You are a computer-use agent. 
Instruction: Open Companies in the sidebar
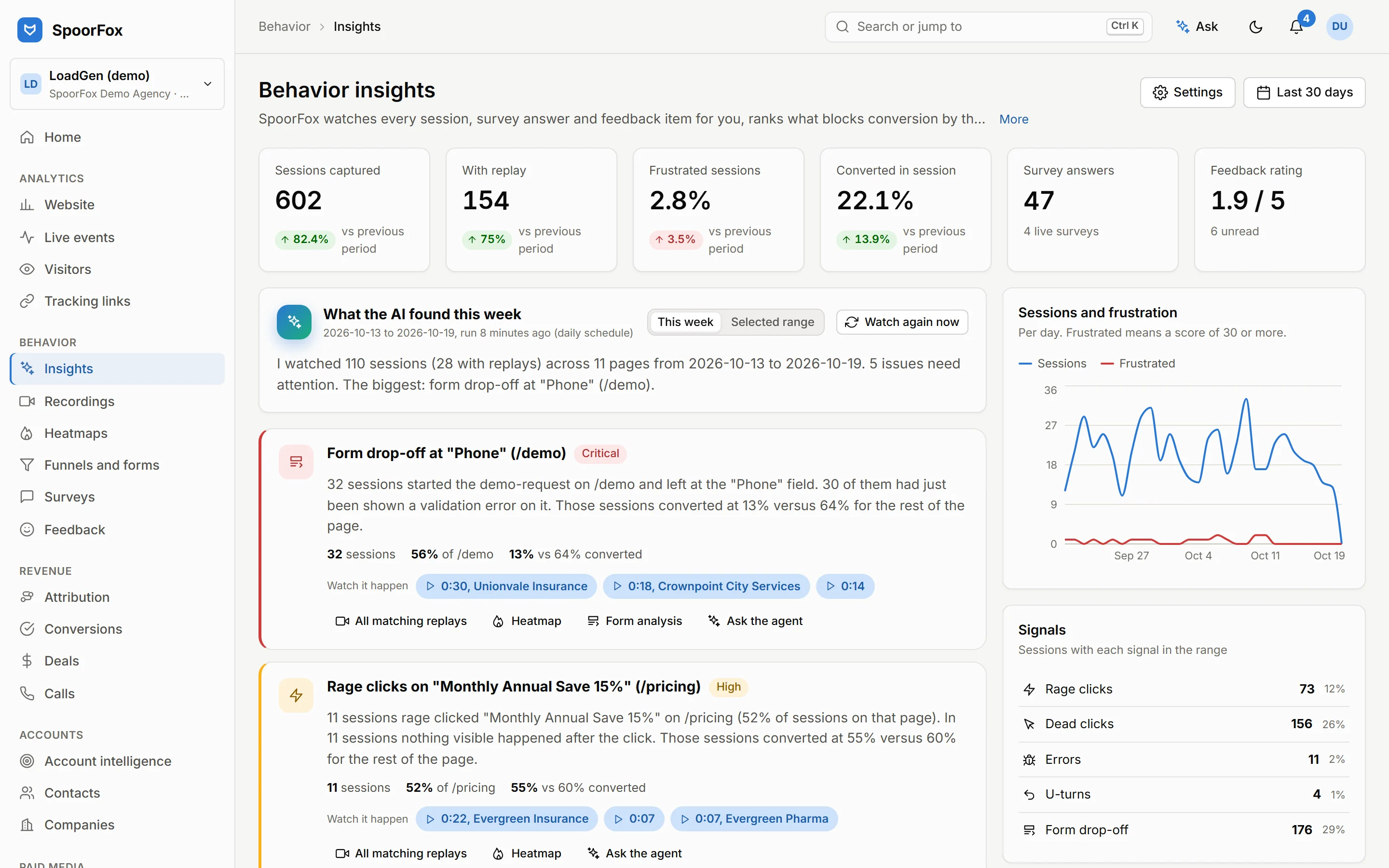117,825
